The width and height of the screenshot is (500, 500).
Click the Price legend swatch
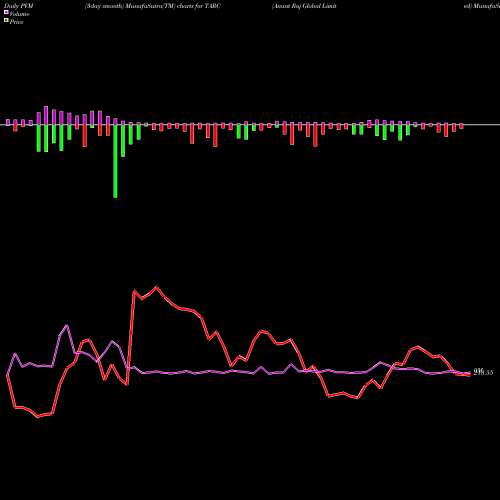[6, 21]
